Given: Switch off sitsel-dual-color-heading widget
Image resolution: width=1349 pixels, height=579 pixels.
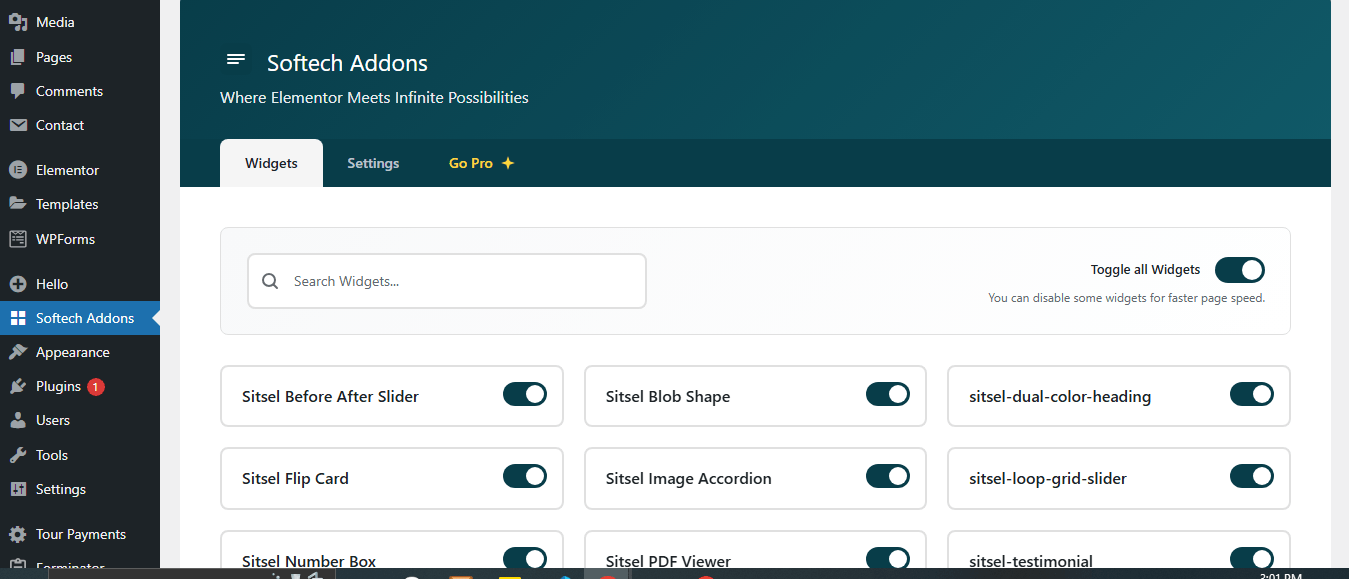Looking at the screenshot, I should tap(1252, 394).
